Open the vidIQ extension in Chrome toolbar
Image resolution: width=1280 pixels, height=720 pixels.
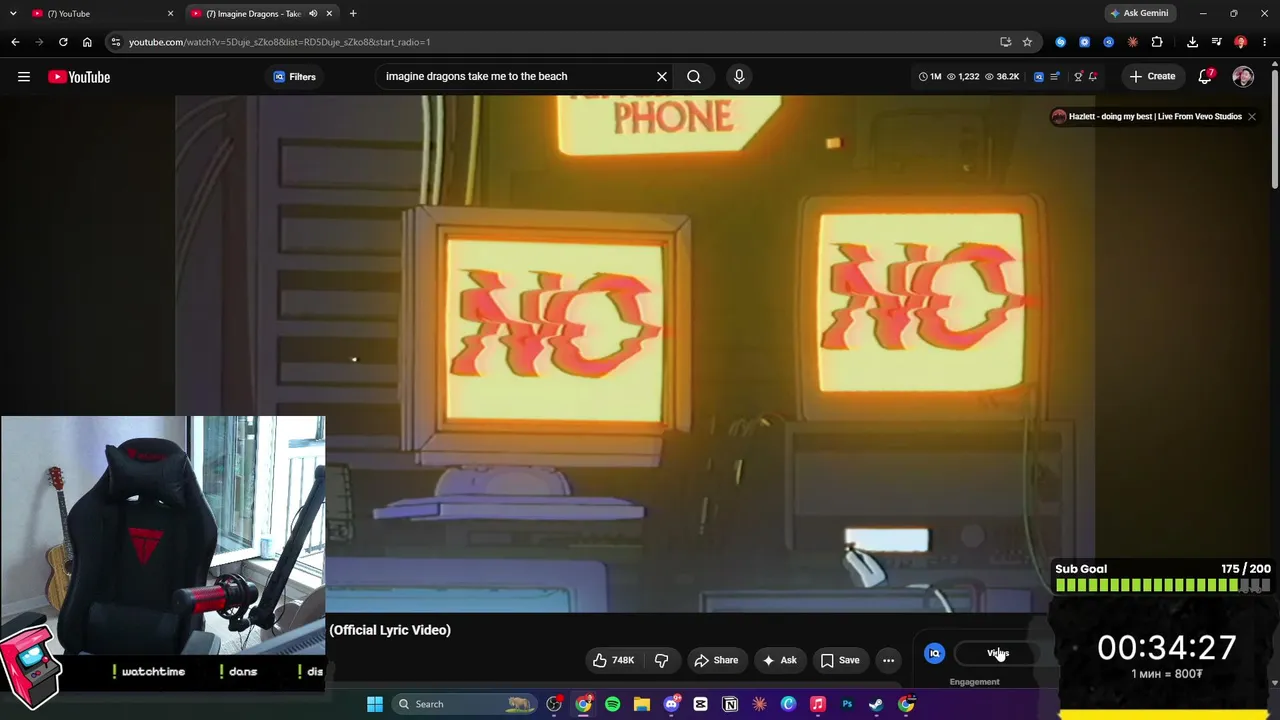point(1108,42)
